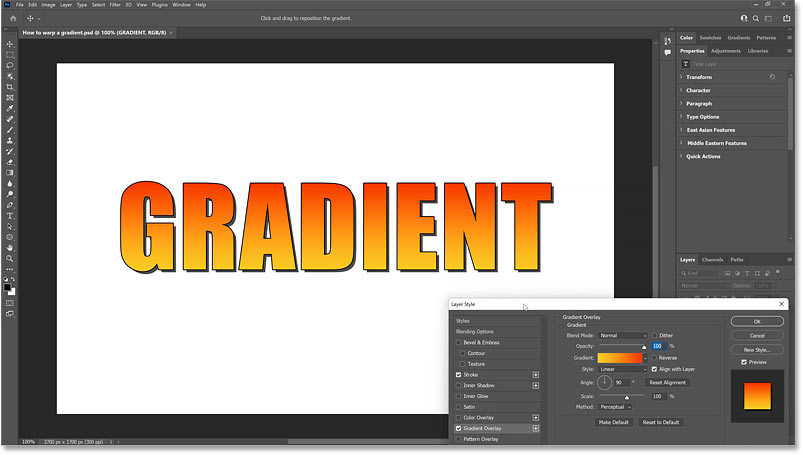The height and width of the screenshot is (455, 803).
Task: Select the Lasso tool
Action: click(10, 66)
